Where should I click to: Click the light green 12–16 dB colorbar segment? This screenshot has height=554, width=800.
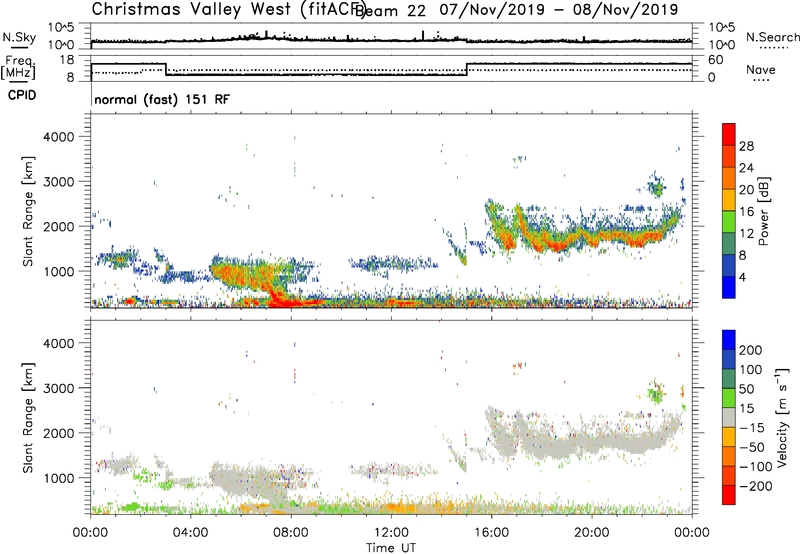click(729, 222)
